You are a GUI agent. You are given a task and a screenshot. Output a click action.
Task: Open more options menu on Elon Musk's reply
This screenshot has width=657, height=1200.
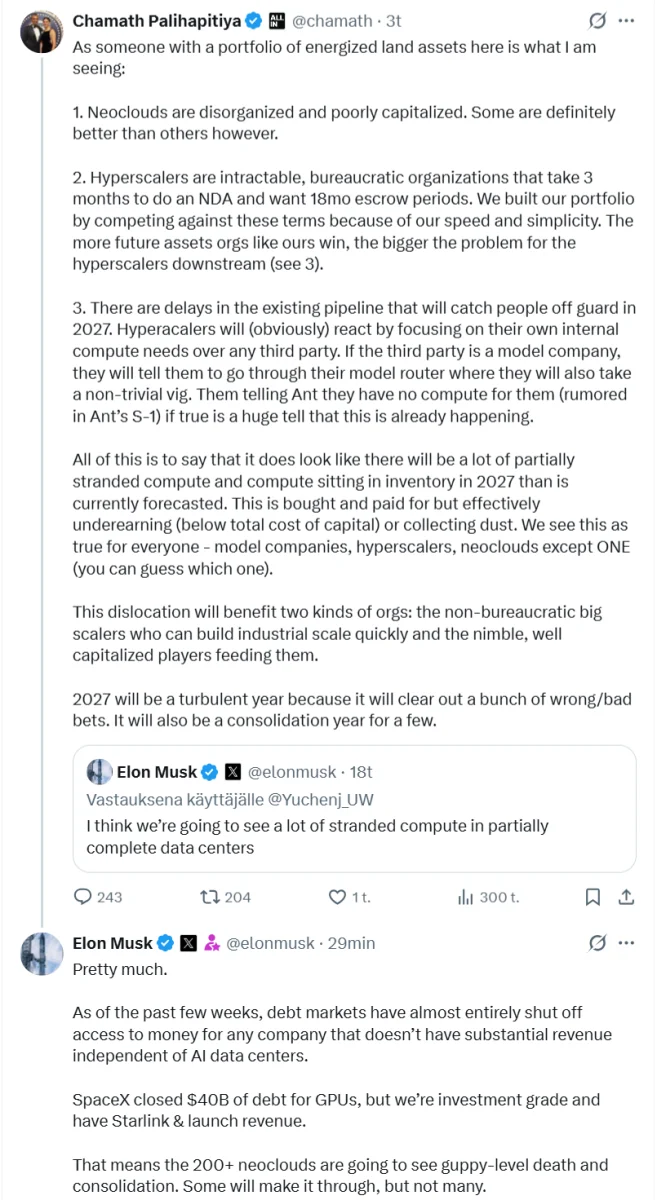coord(627,943)
